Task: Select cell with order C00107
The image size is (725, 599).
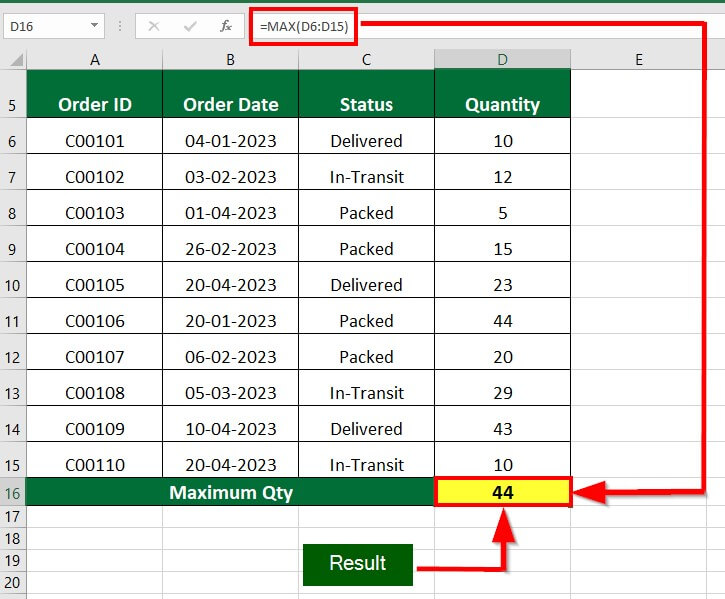Action: 95,352
